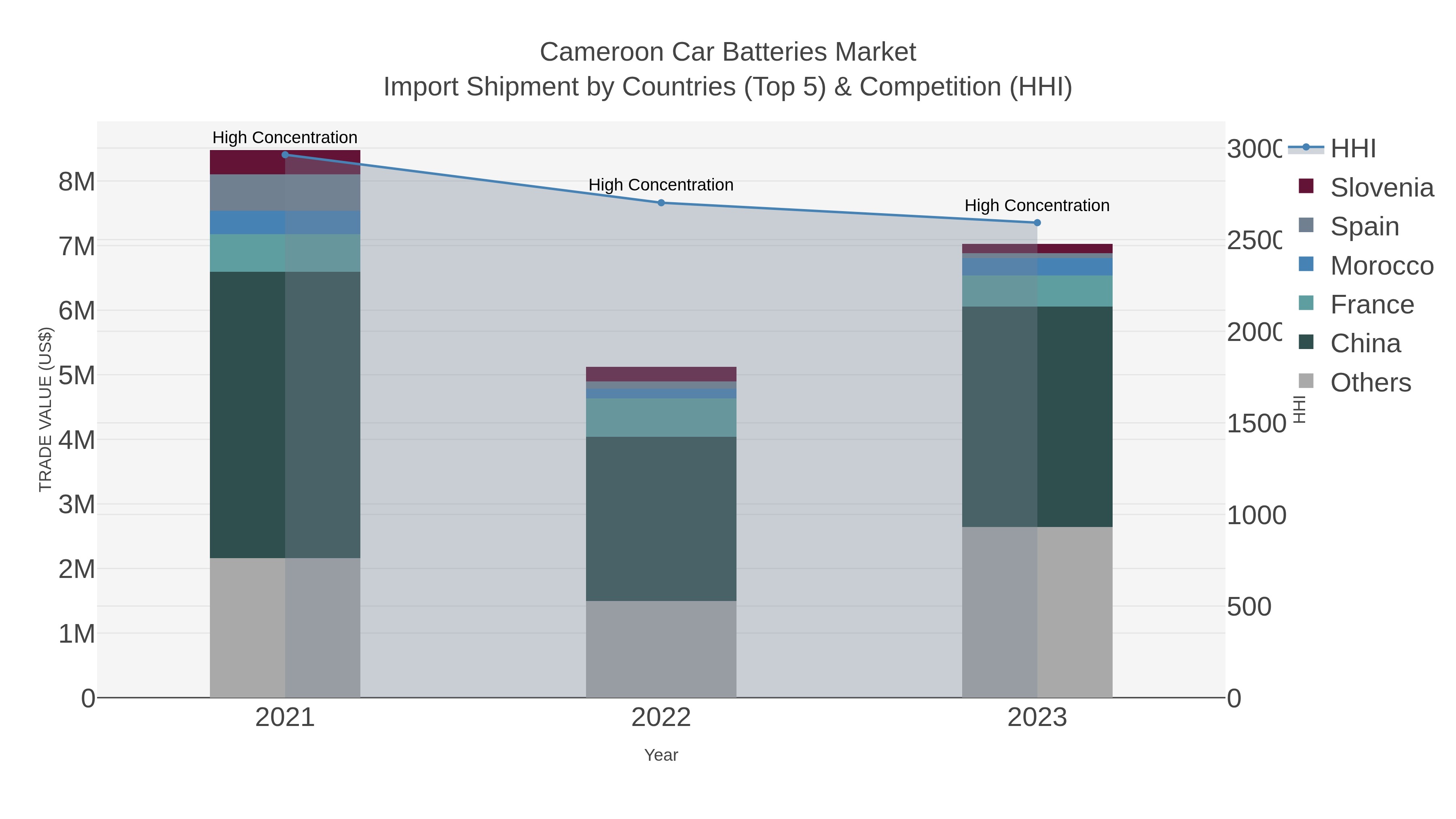Click the TRADE VALUE (US$) axis title
Screen dimensions: 1456x819
45,409
